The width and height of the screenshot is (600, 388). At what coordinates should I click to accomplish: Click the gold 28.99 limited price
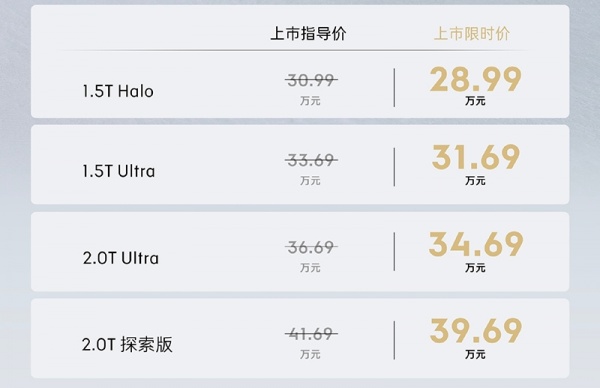(x=476, y=79)
